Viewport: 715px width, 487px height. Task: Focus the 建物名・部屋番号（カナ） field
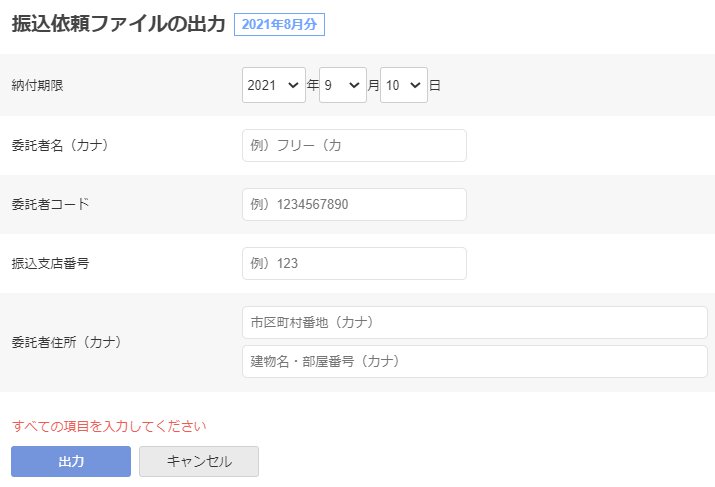pyautogui.click(x=475, y=362)
